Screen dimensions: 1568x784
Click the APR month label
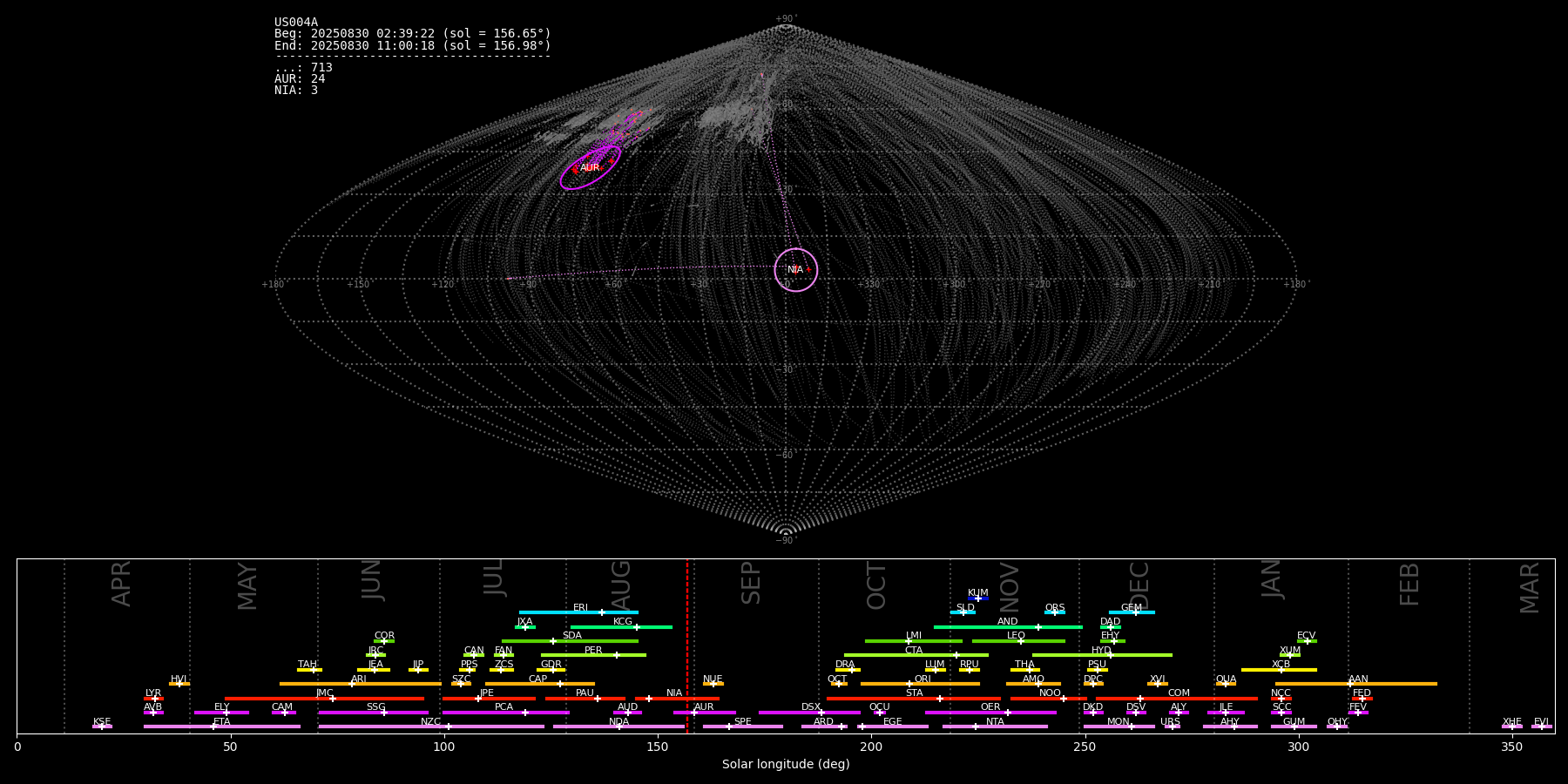coord(121,584)
